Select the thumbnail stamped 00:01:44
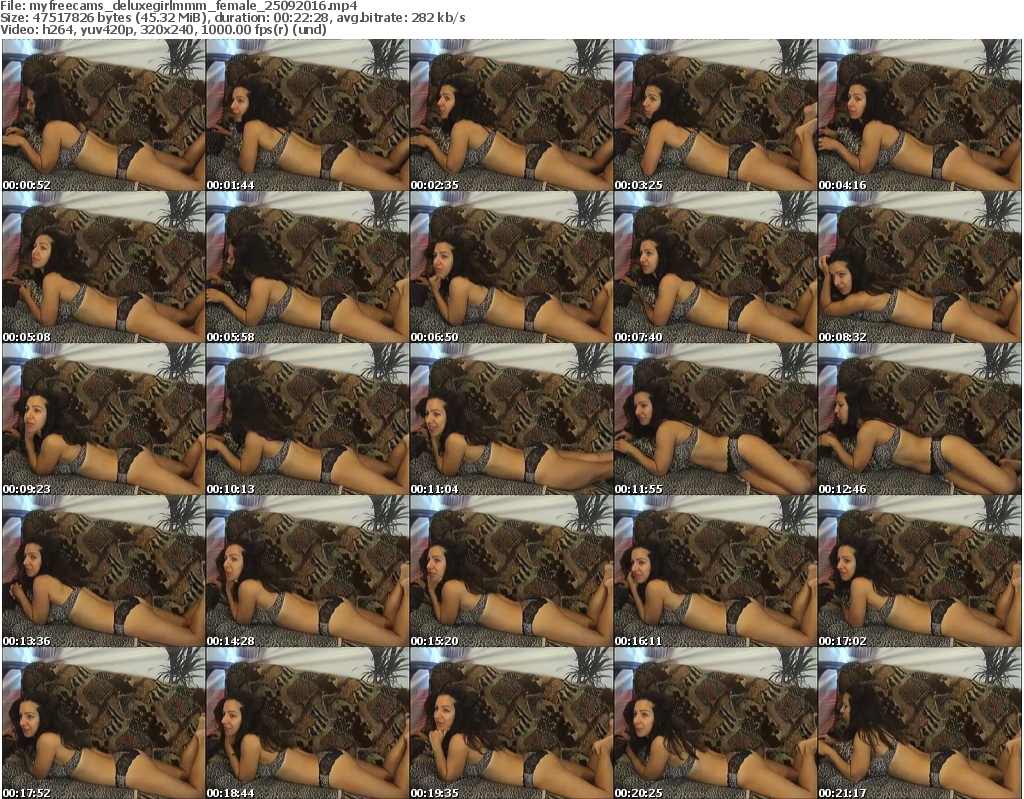The image size is (1024, 799). tap(308, 115)
